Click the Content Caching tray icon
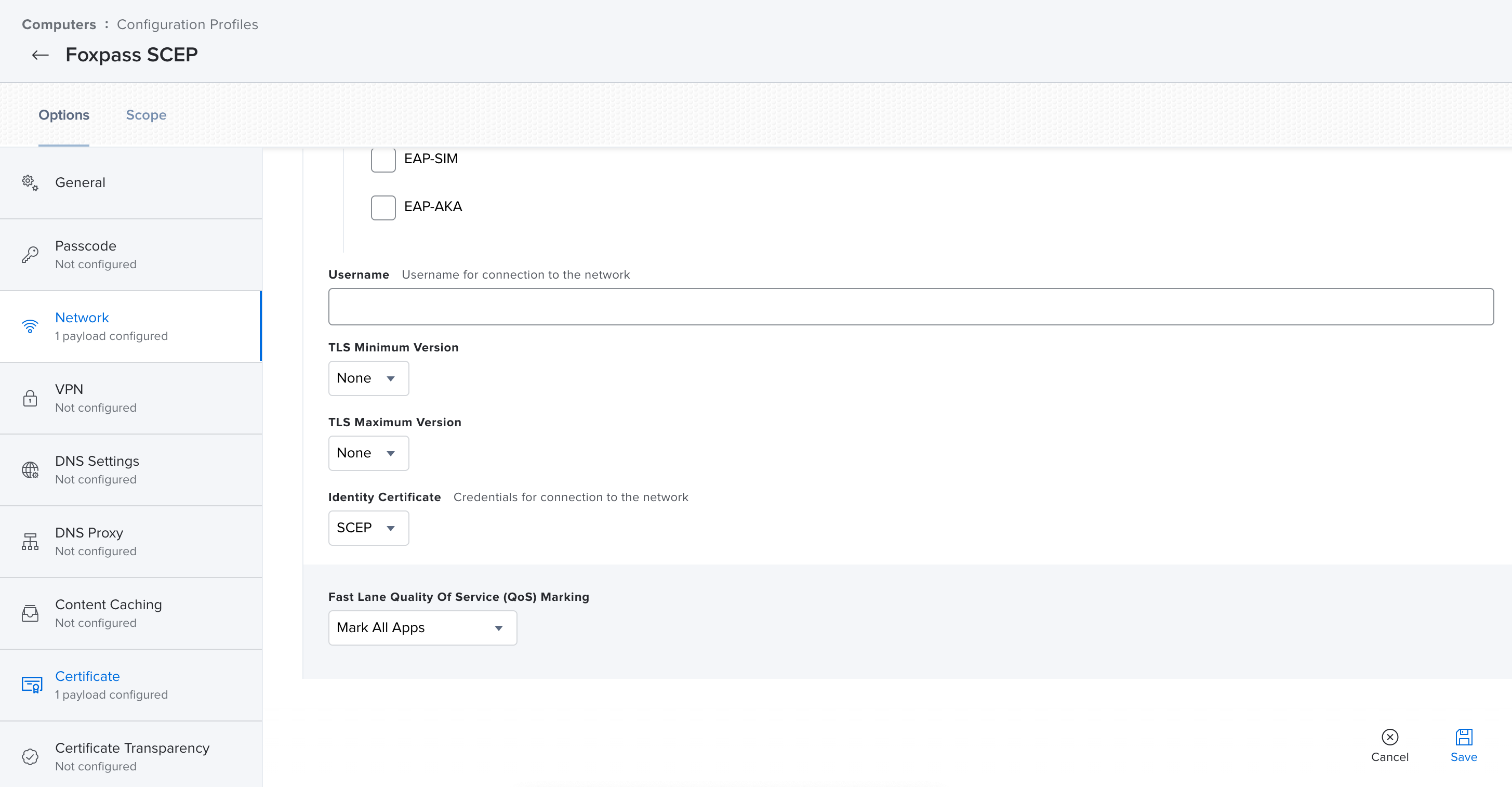This screenshot has height=787, width=1512. click(x=30, y=613)
